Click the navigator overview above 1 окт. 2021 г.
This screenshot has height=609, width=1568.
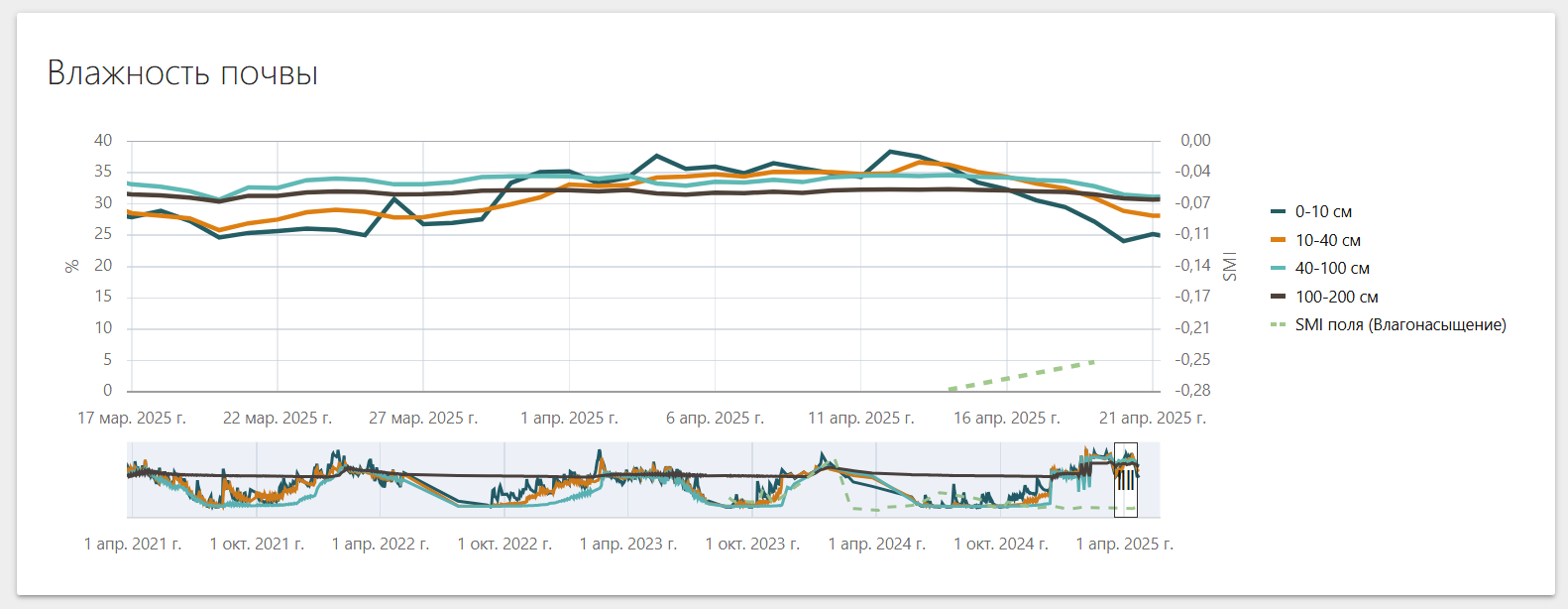click(257, 480)
